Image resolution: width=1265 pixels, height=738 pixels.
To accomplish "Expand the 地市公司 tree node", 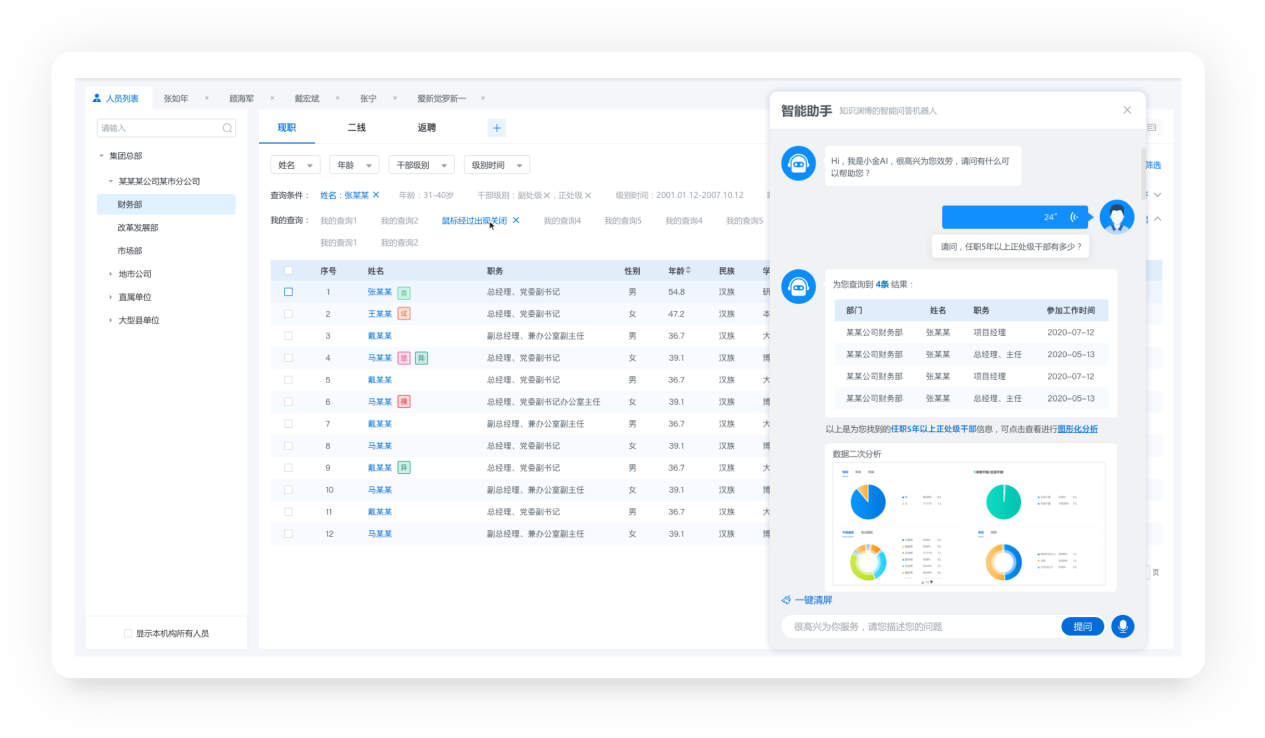I will [111, 274].
